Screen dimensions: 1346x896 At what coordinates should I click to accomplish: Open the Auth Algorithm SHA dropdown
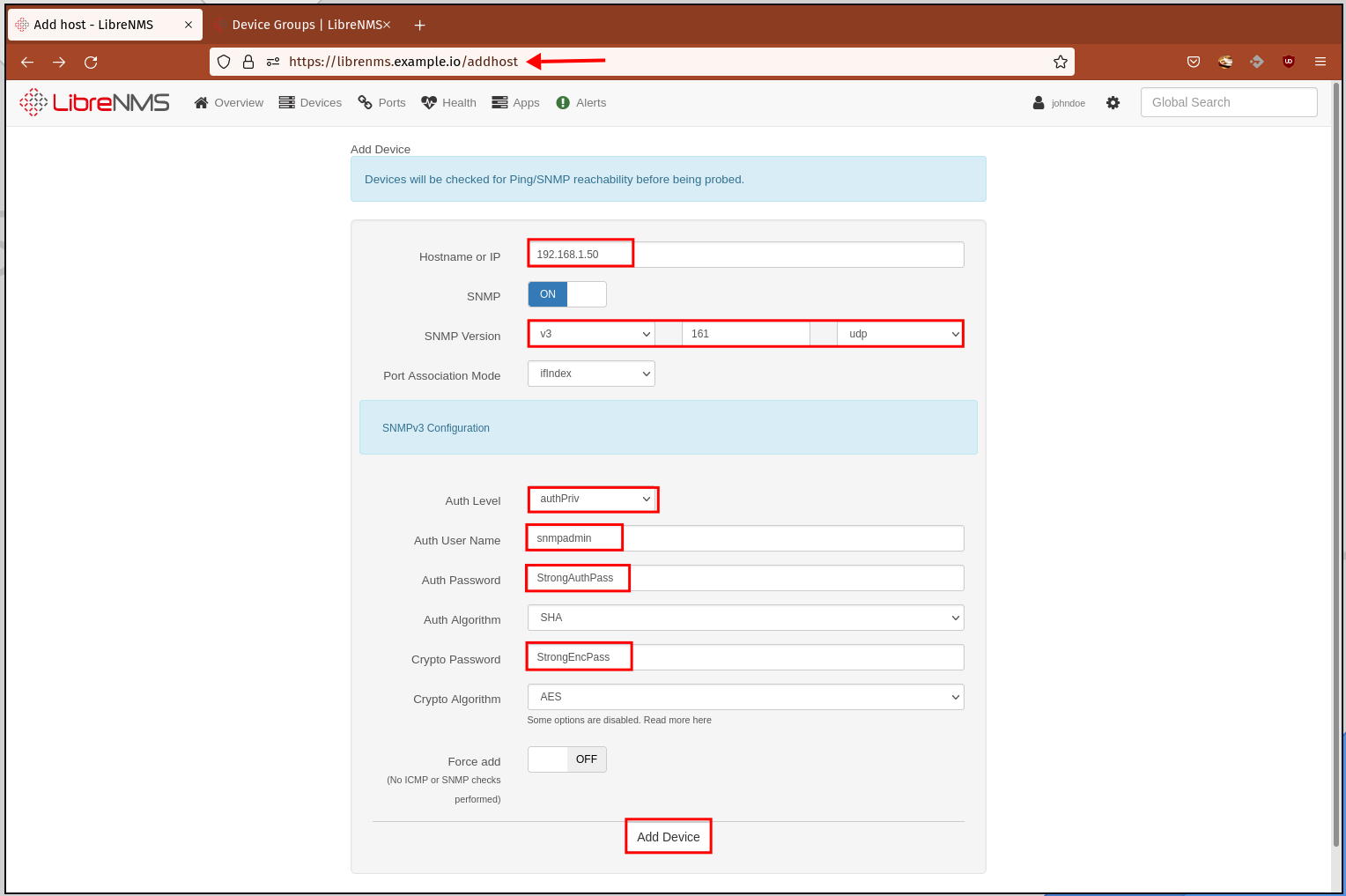746,618
